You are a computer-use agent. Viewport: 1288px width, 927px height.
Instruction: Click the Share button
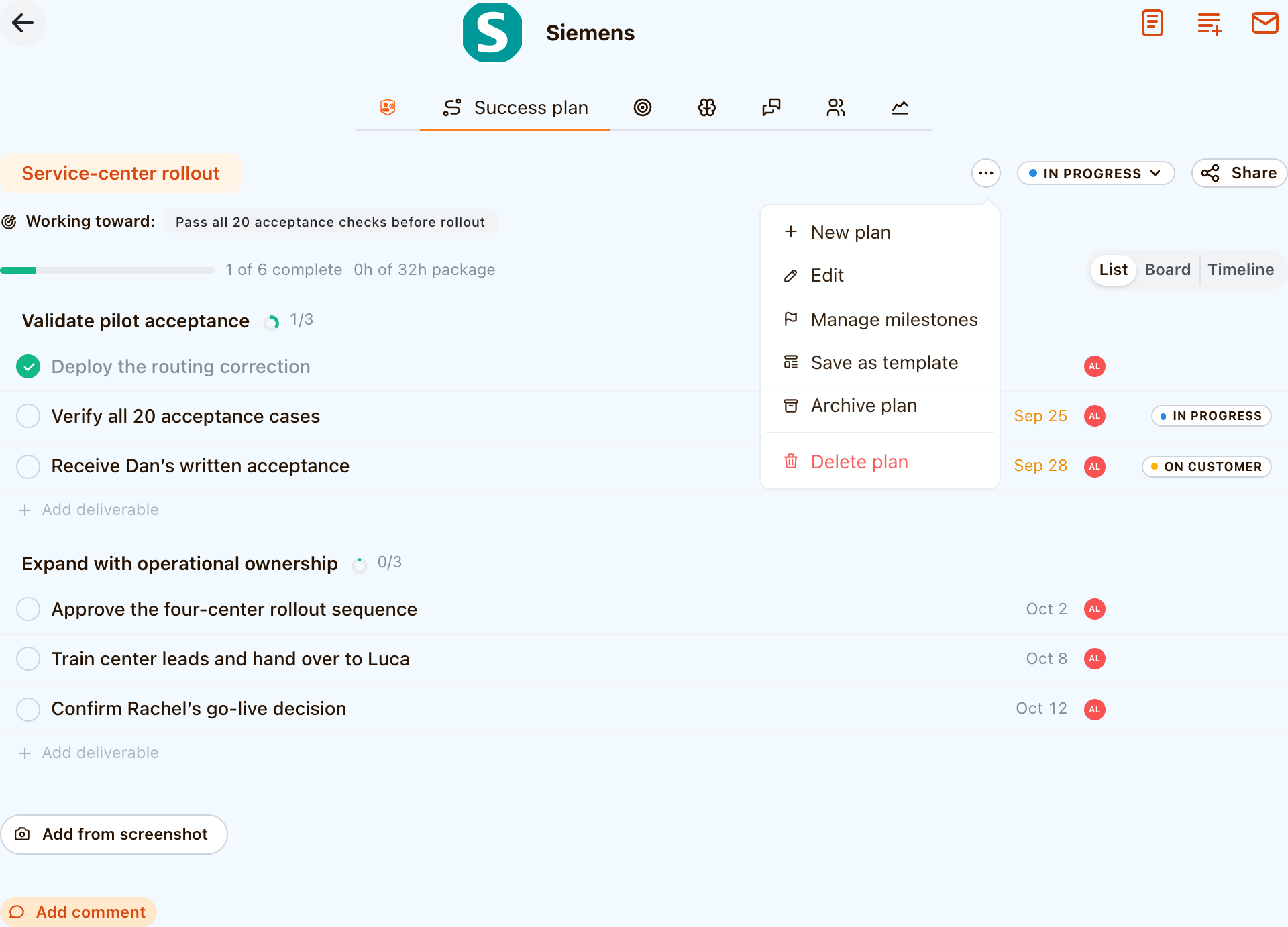pyautogui.click(x=1239, y=173)
